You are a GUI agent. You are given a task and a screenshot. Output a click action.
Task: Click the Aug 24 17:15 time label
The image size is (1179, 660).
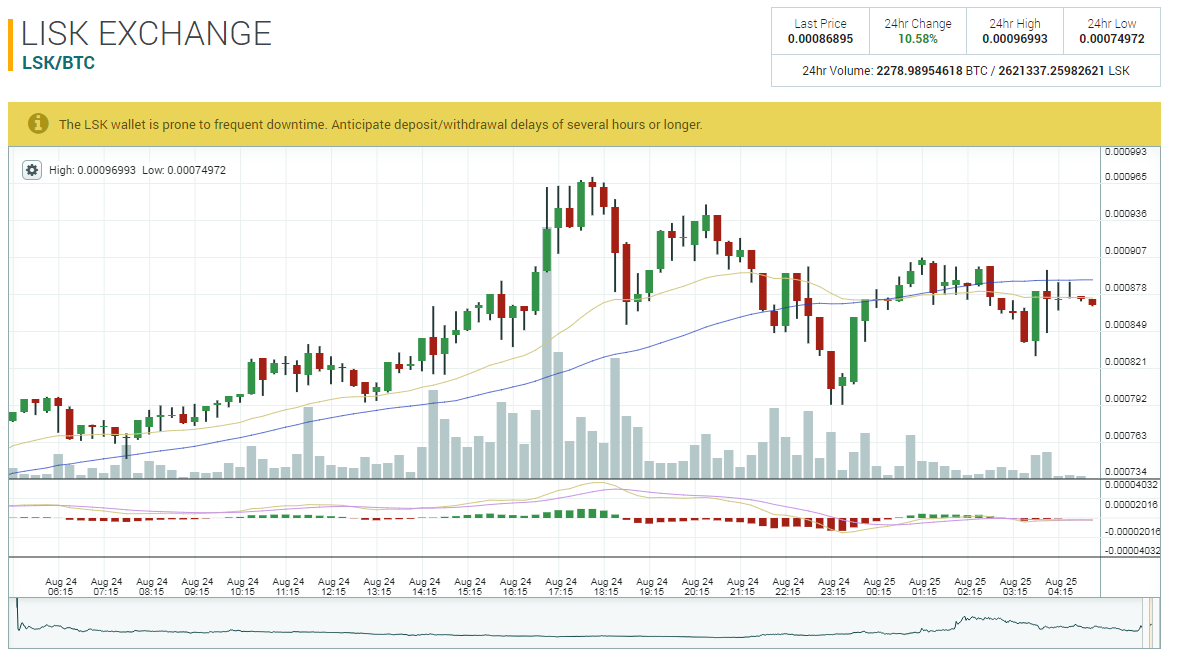pos(561,587)
